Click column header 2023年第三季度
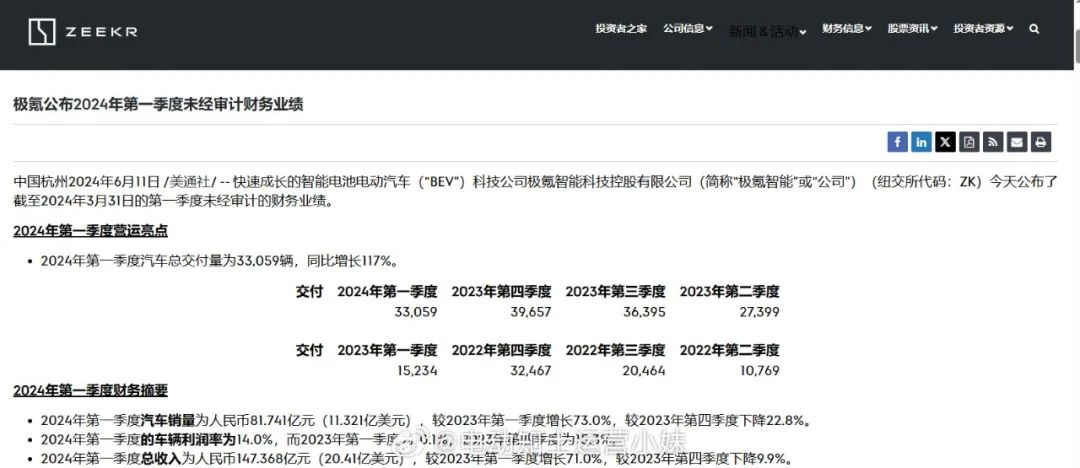The width and height of the screenshot is (1080, 468). [616, 291]
